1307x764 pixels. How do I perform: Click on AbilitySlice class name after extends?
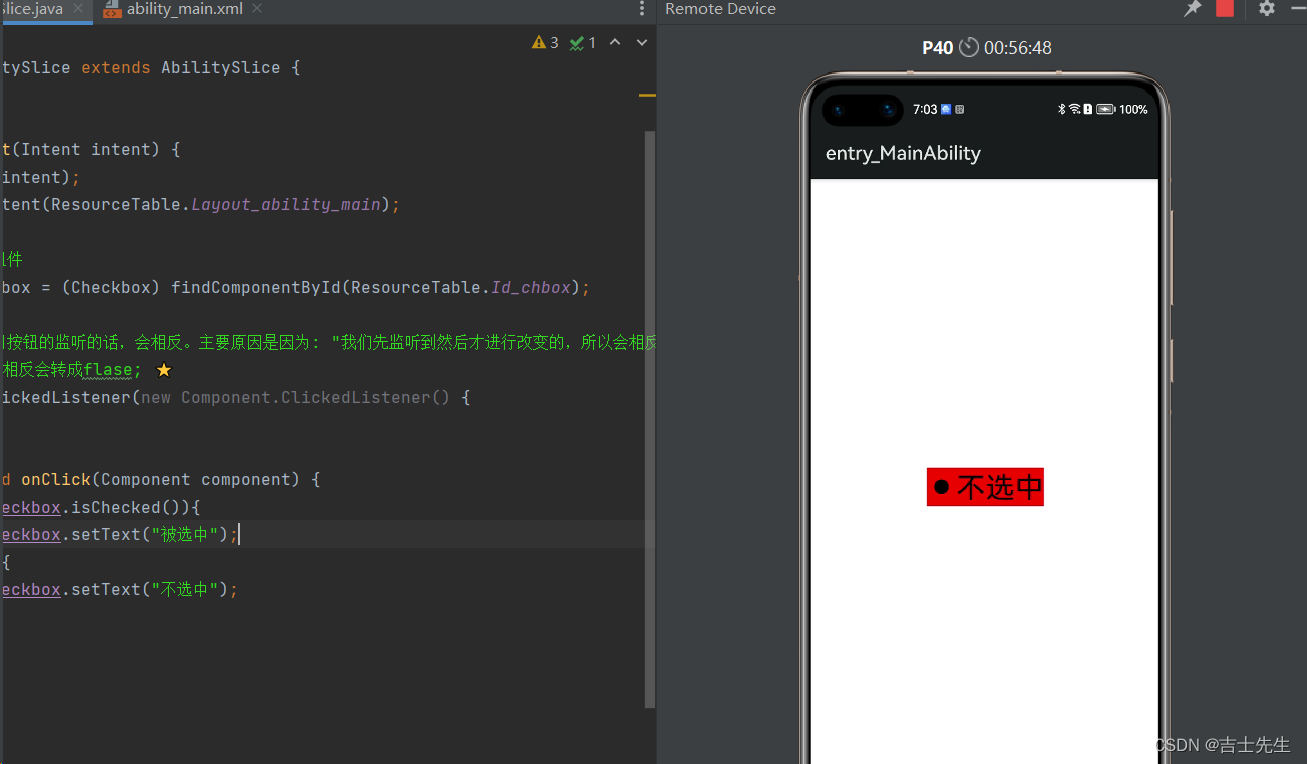221,67
